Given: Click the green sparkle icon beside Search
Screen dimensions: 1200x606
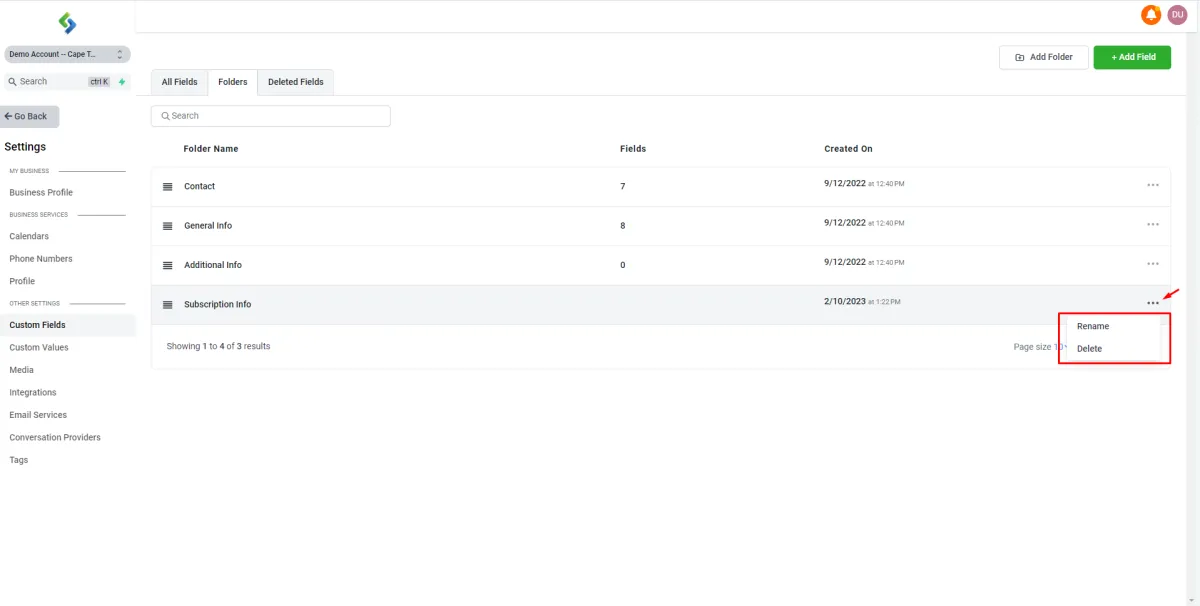Looking at the screenshot, I should (x=122, y=82).
